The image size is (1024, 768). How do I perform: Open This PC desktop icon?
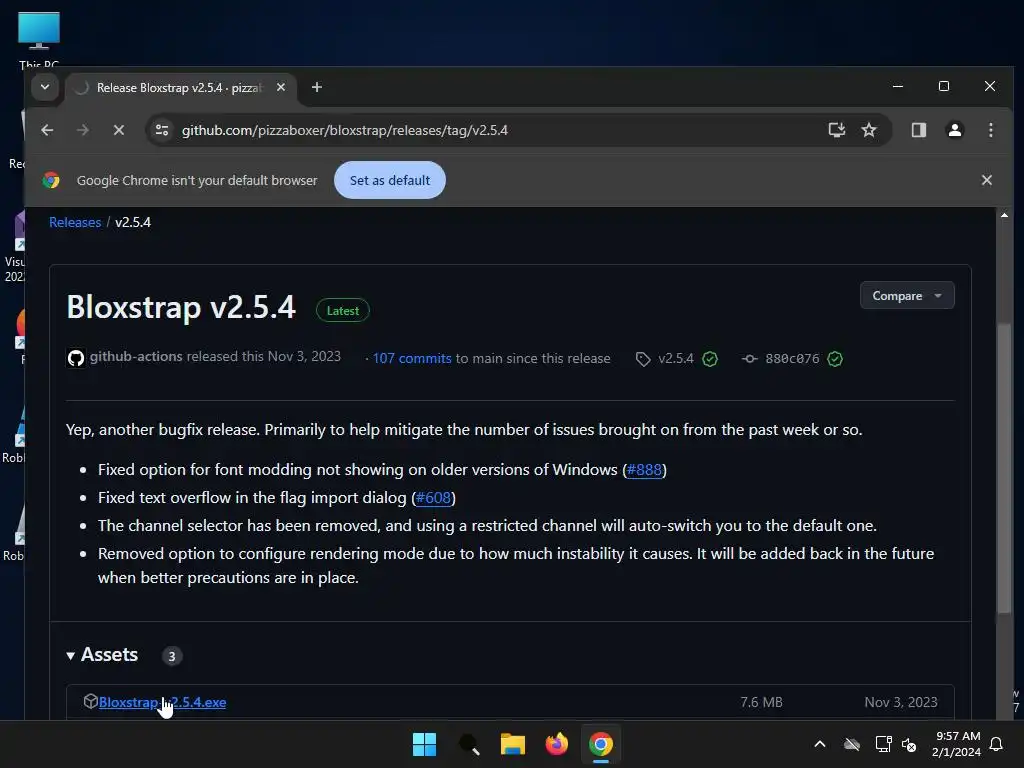click(39, 39)
